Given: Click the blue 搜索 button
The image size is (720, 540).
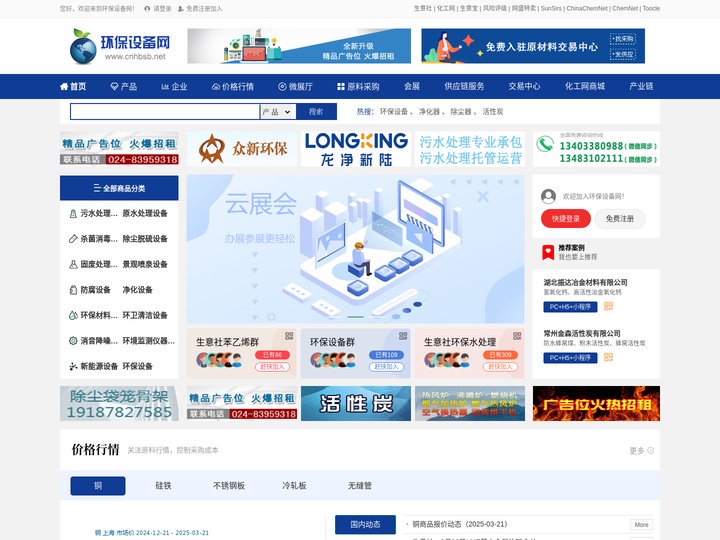Looking at the screenshot, I should click(316, 112).
